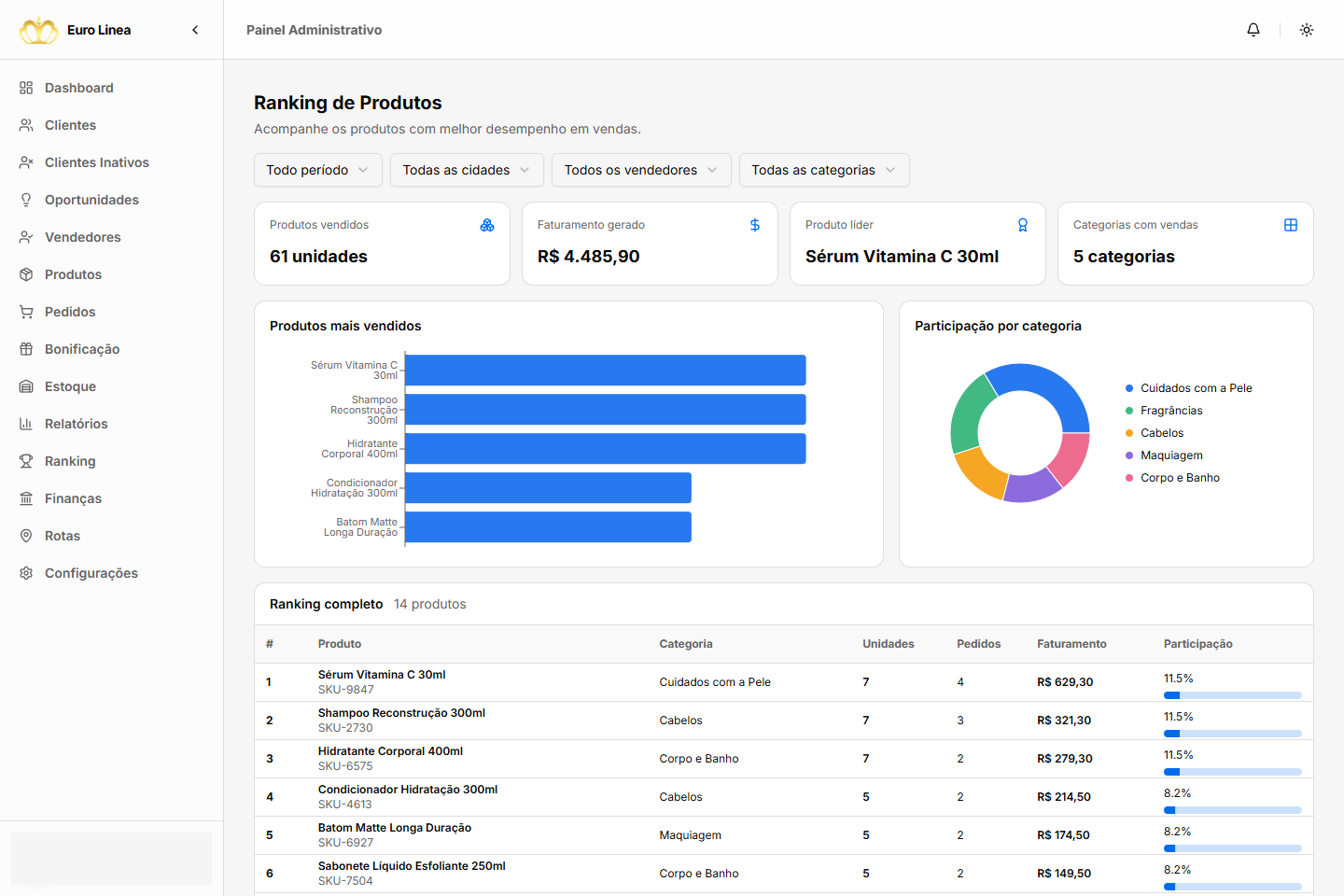Image resolution: width=1344 pixels, height=896 pixels.
Task: Click the Faturamento column header
Action: (x=1071, y=644)
